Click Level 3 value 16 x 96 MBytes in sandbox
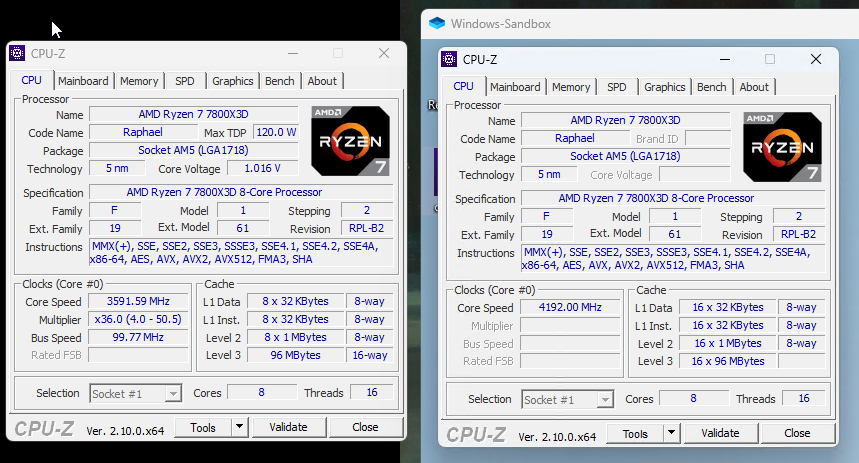The width and height of the screenshot is (859, 463). point(728,361)
